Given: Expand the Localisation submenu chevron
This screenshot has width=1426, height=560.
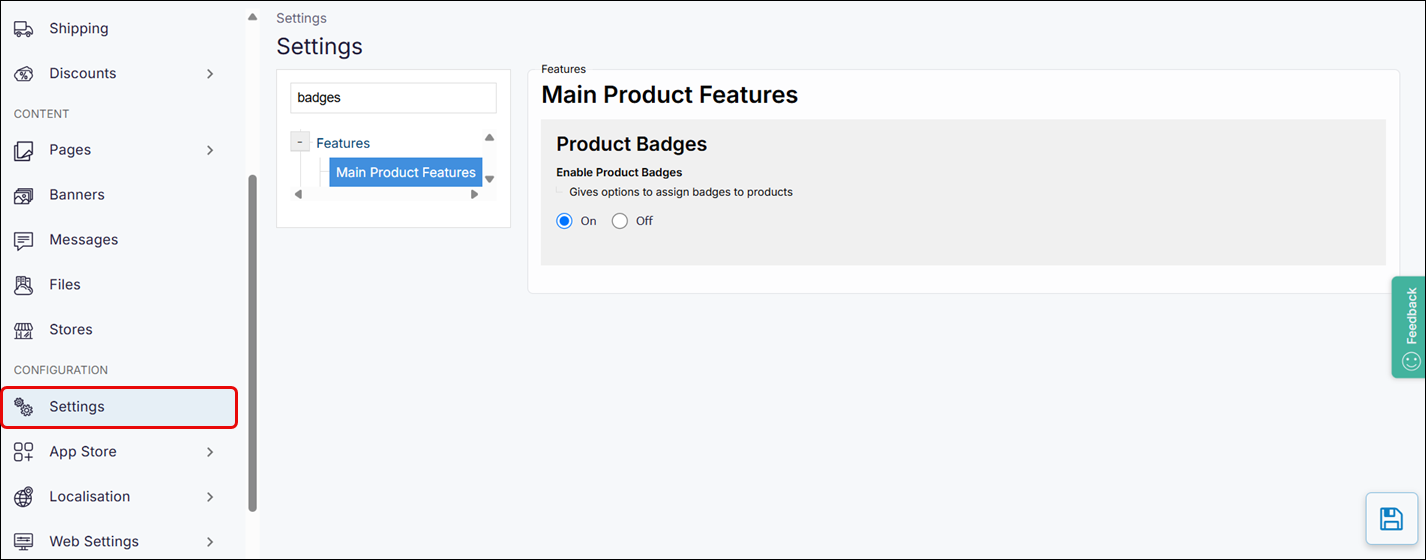Looking at the screenshot, I should tap(210, 497).
